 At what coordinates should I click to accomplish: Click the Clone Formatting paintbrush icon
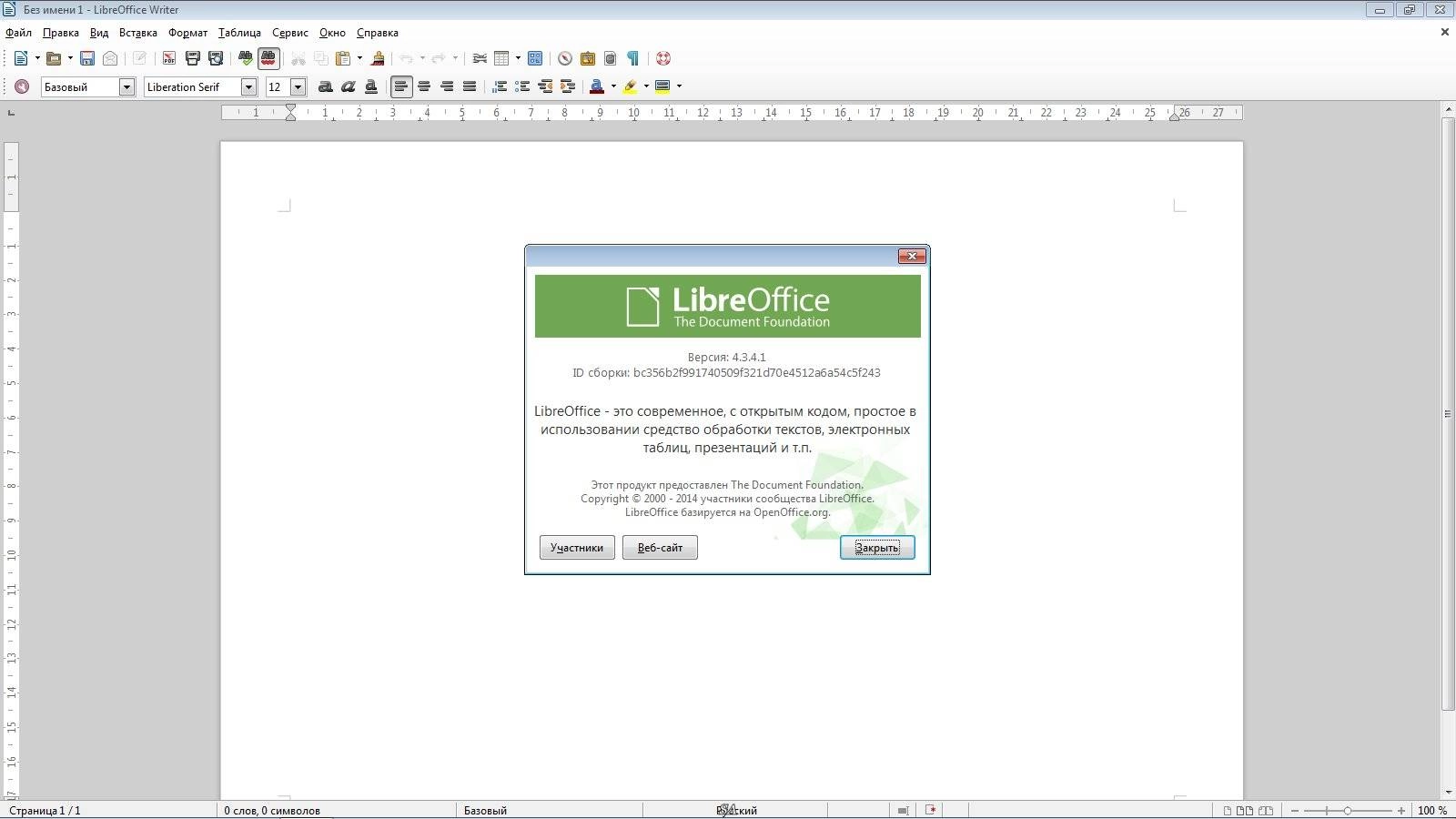[378, 58]
